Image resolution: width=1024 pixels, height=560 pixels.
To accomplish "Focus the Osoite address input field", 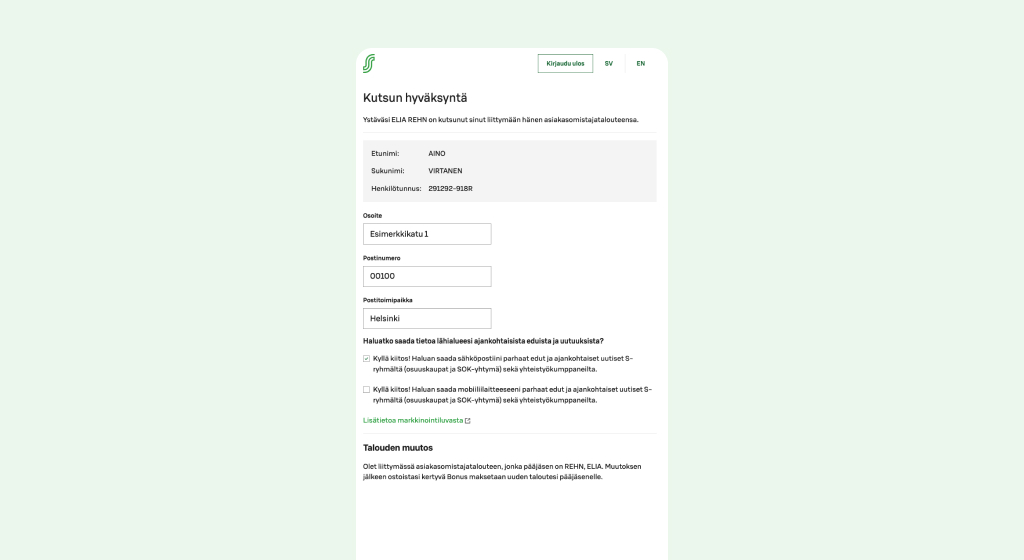I will (427, 234).
